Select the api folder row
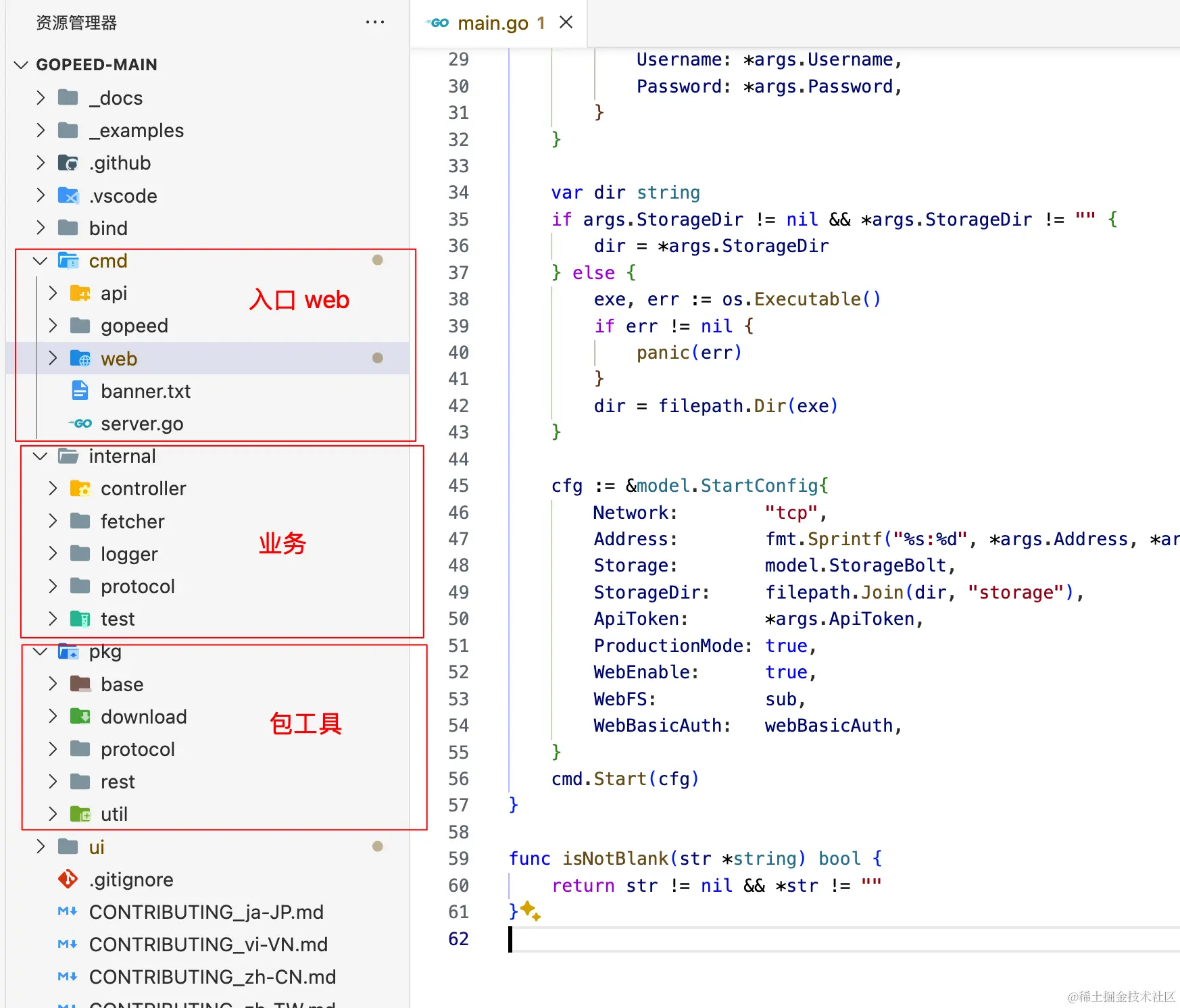The width and height of the screenshot is (1180, 1008). click(207, 293)
